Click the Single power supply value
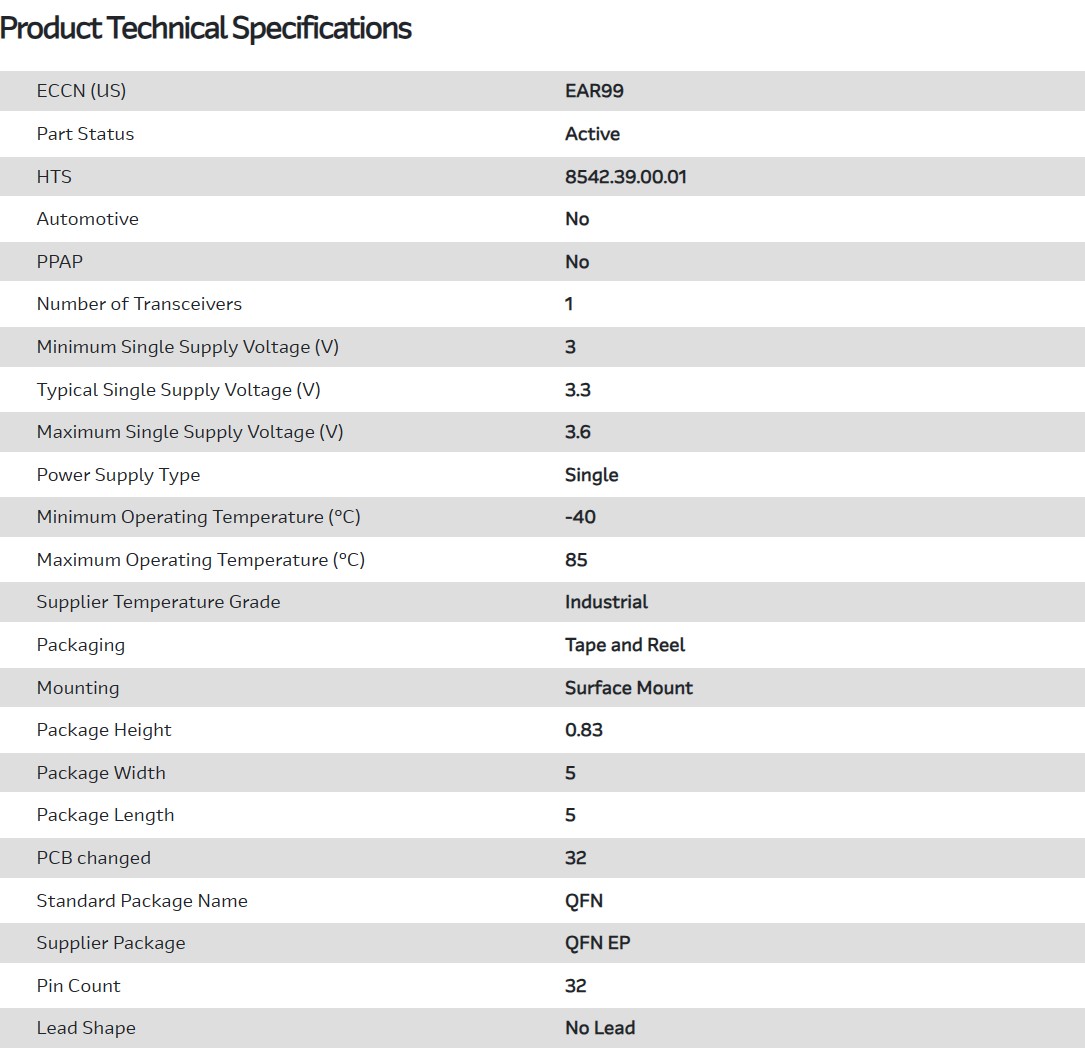This screenshot has width=1085, height=1049. pos(591,475)
